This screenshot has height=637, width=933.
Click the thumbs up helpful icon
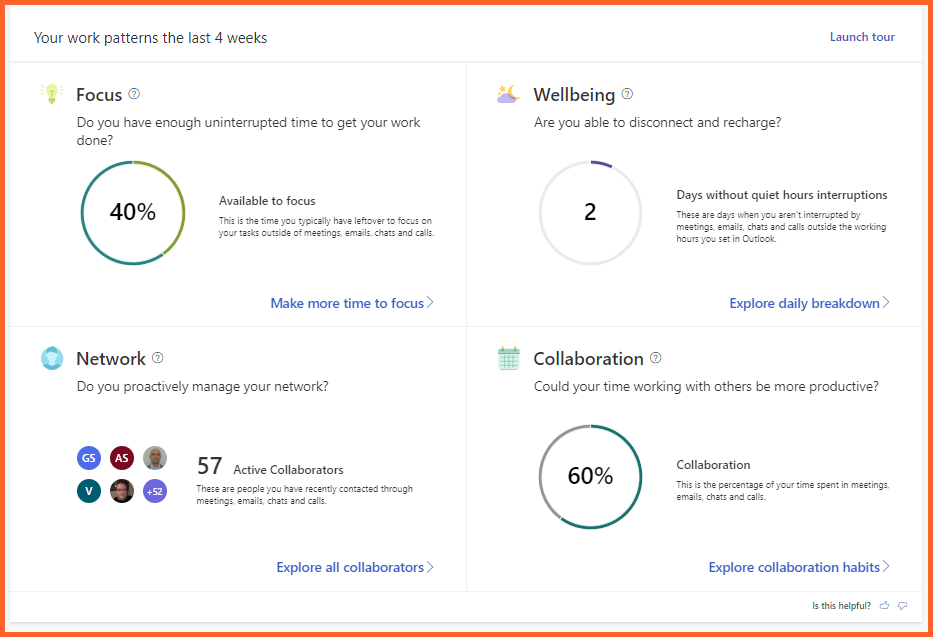coord(884,606)
